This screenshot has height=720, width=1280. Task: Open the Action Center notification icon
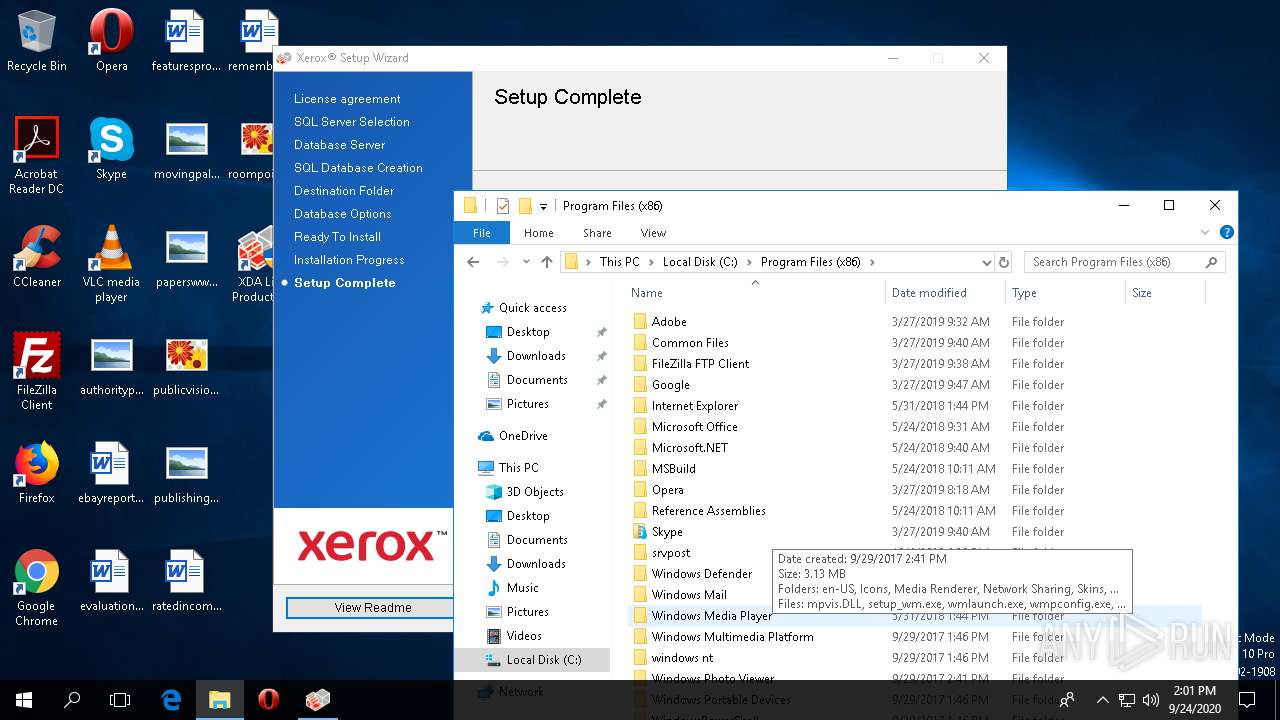pyautogui.click(x=1246, y=700)
